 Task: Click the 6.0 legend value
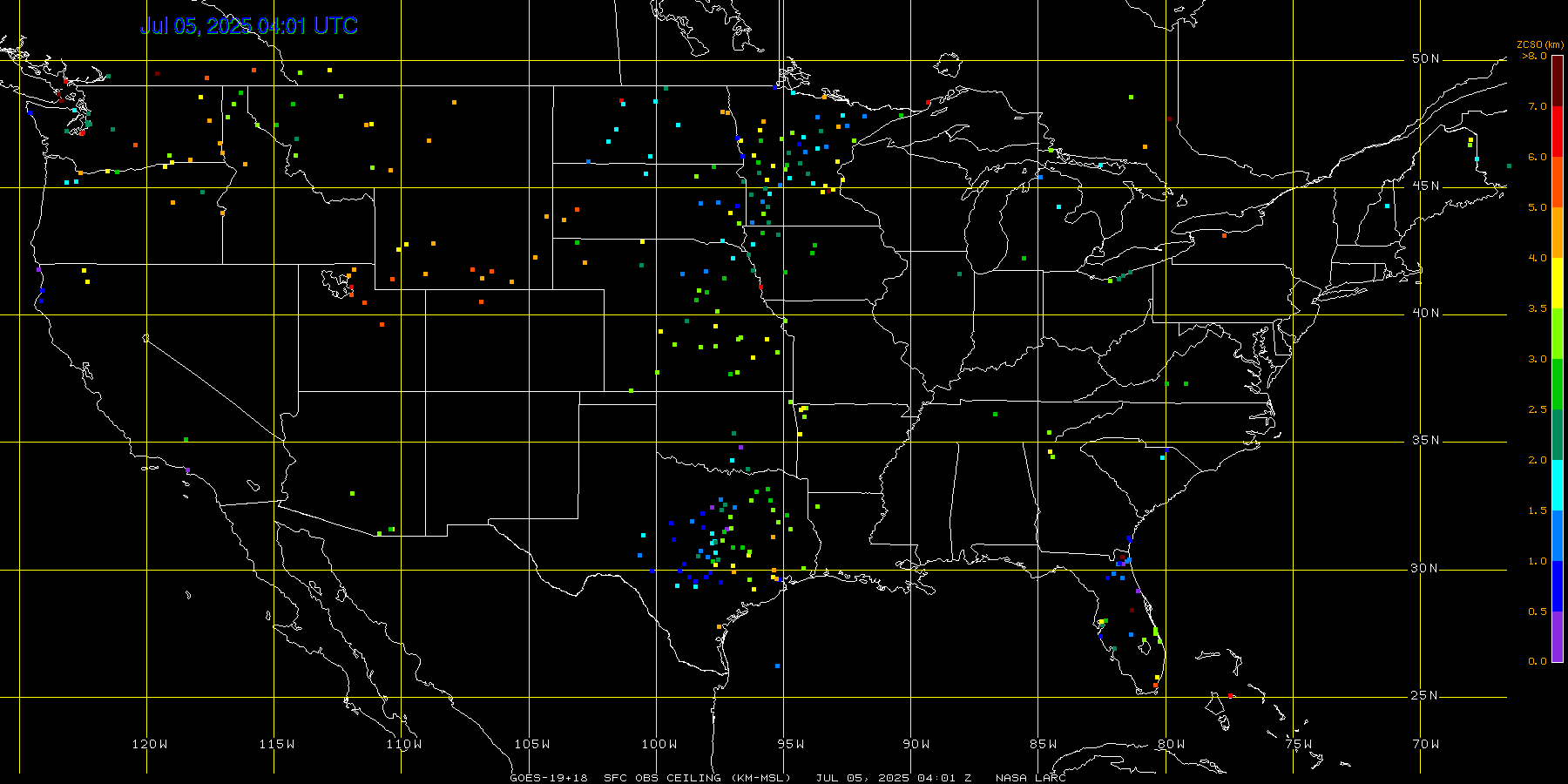[1538, 157]
